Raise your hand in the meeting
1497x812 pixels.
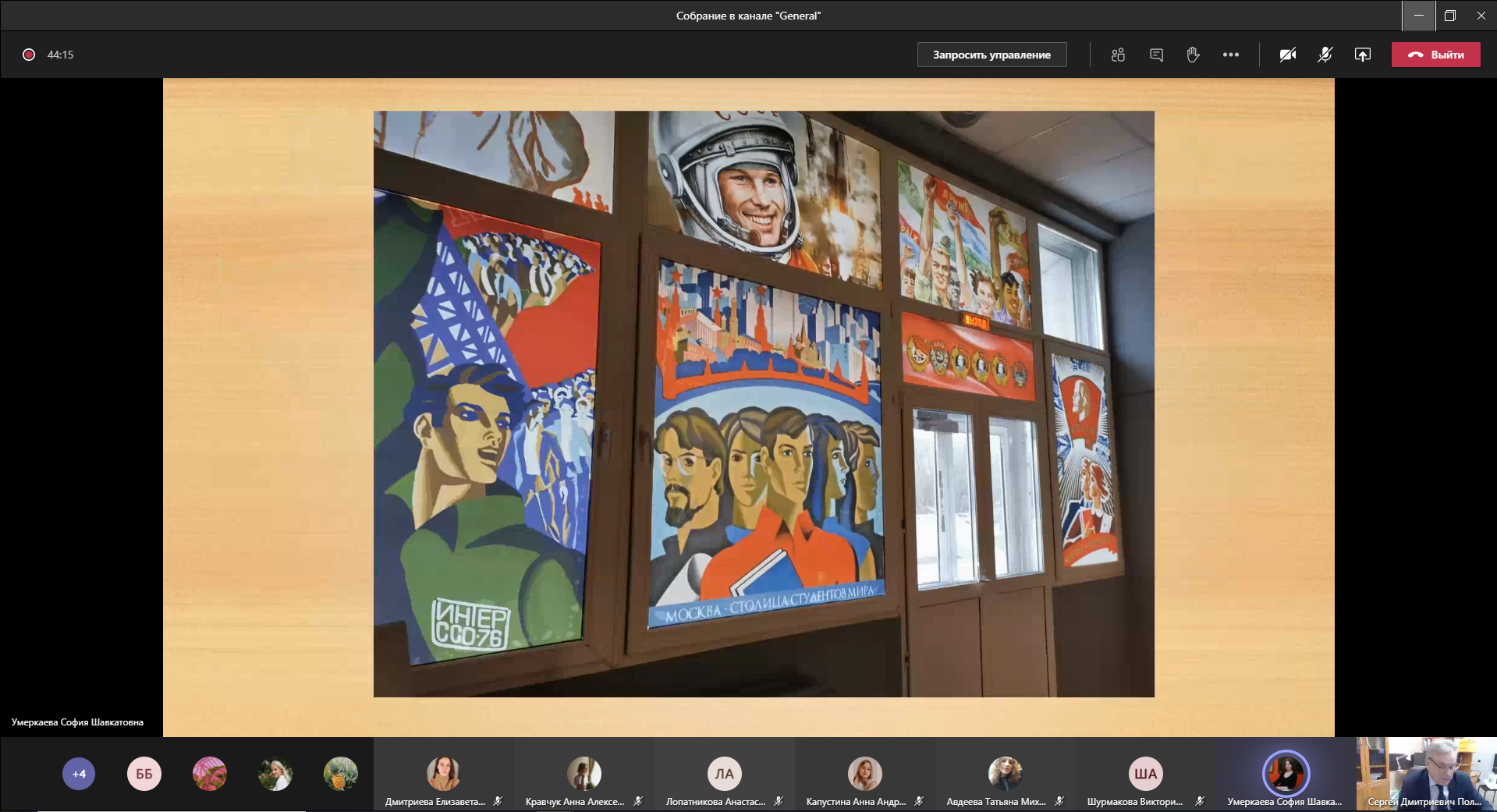(x=1193, y=55)
